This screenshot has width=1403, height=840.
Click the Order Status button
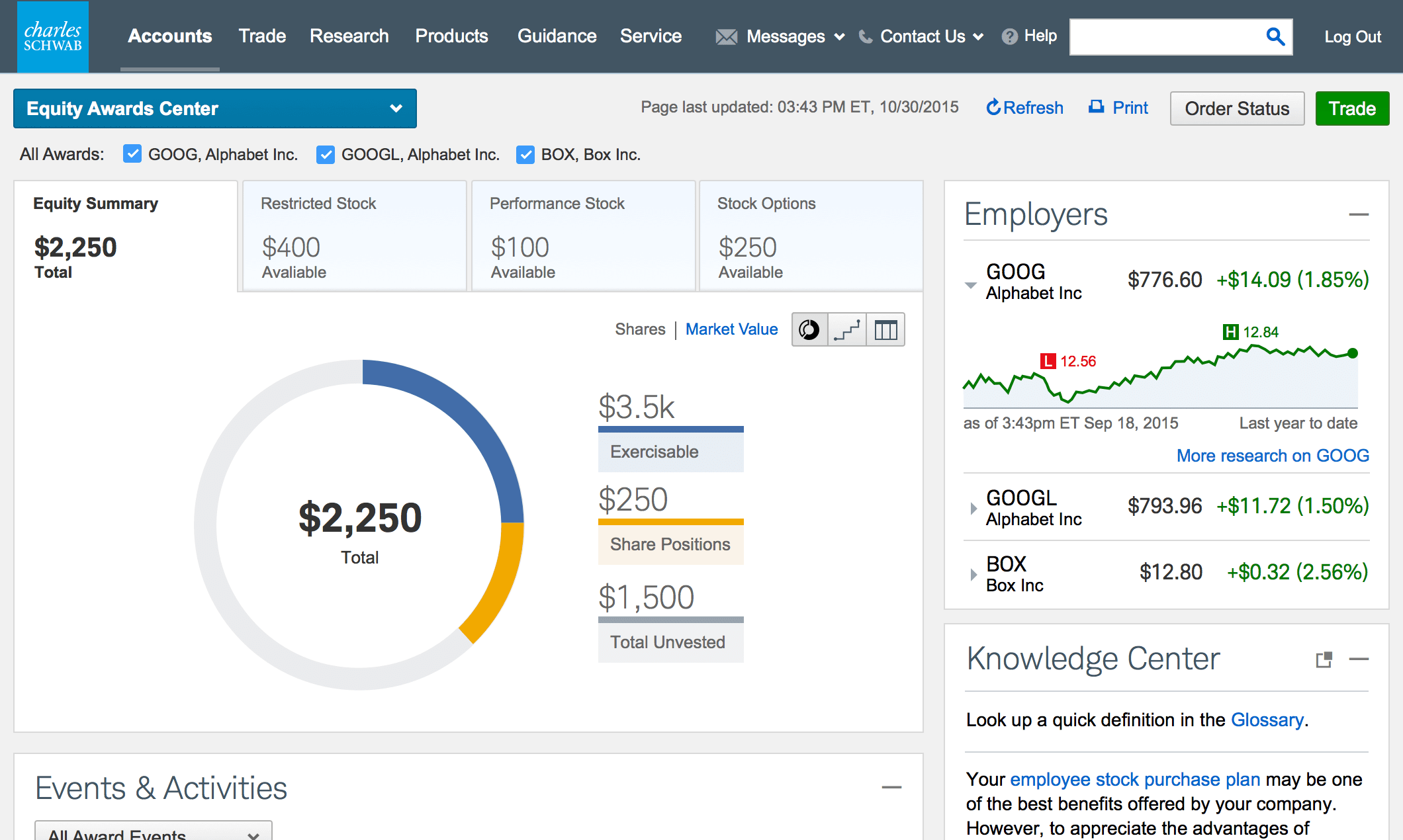1237,108
